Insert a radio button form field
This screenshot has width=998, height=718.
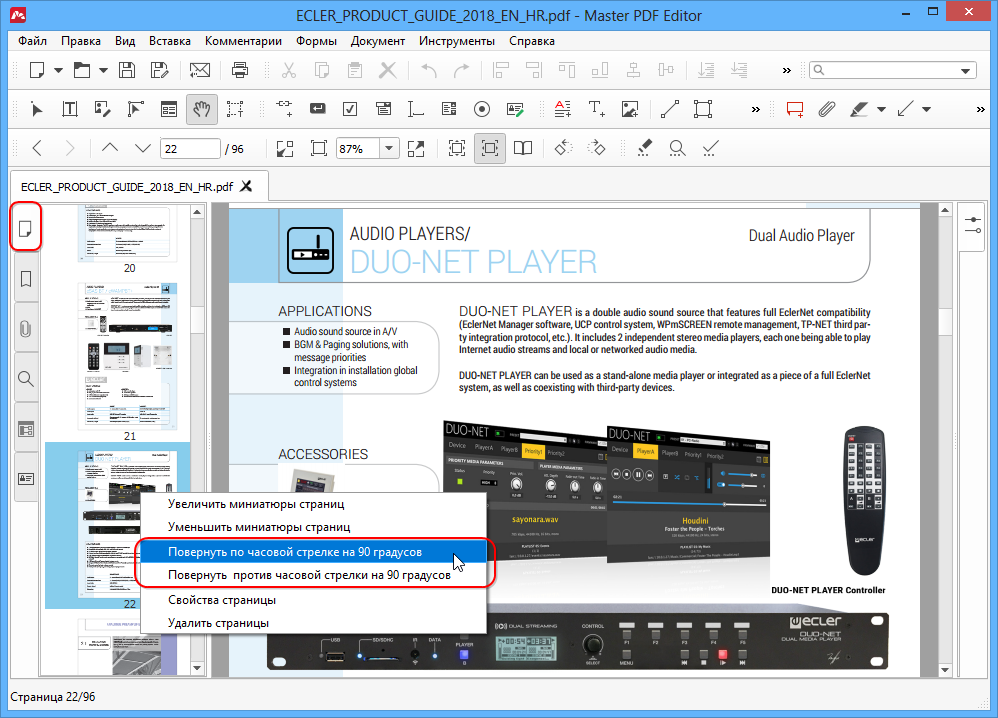pyautogui.click(x=482, y=109)
